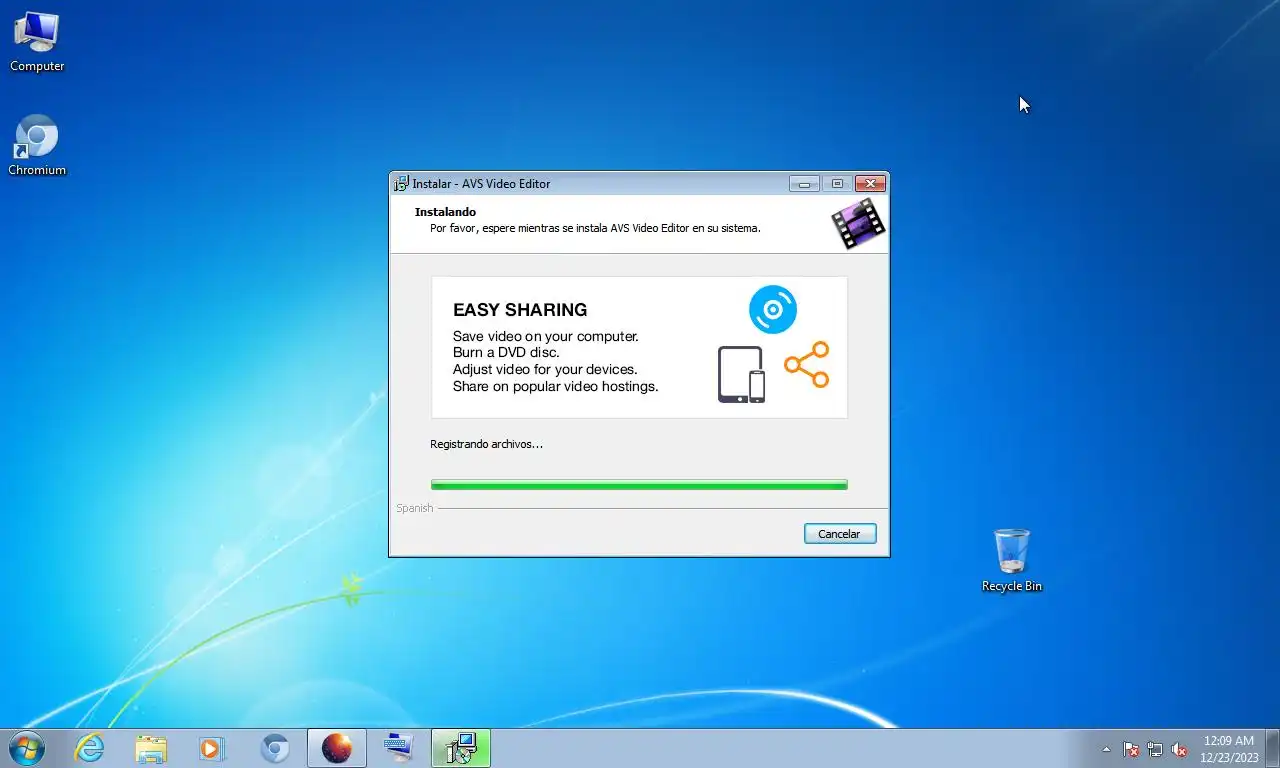The image size is (1280, 768).
Task: Click the 'Instalando' header text
Action: [x=445, y=212]
